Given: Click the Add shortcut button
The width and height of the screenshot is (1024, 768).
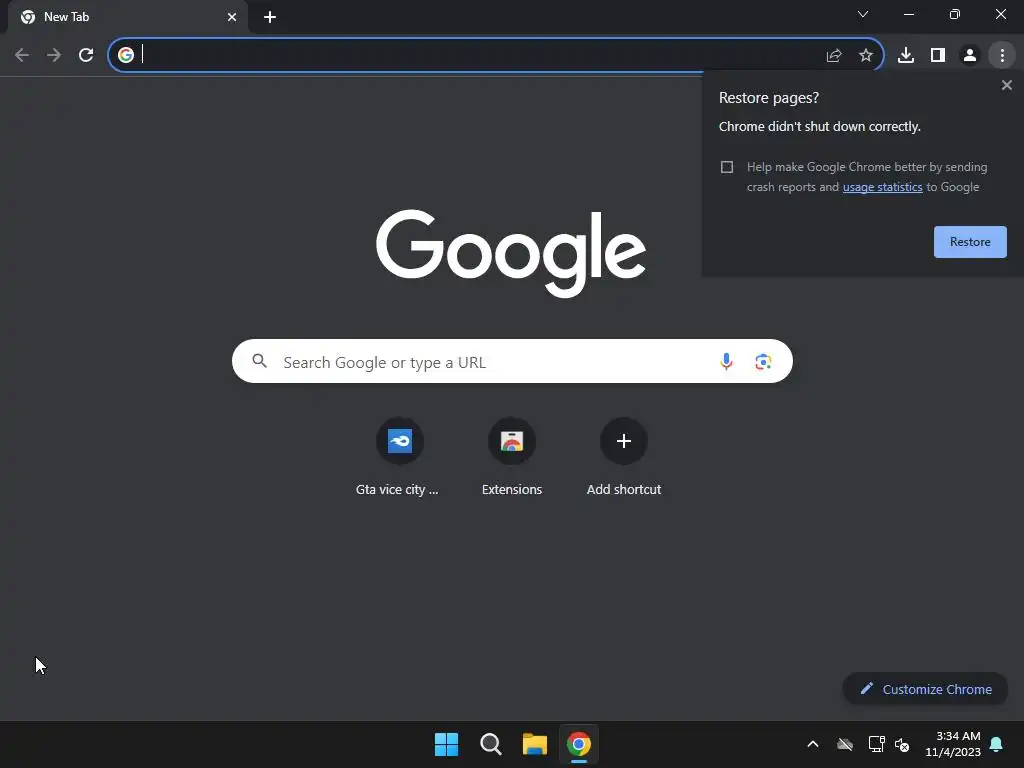Looking at the screenshot, I should pyautogui.click(x=624, y=459).
